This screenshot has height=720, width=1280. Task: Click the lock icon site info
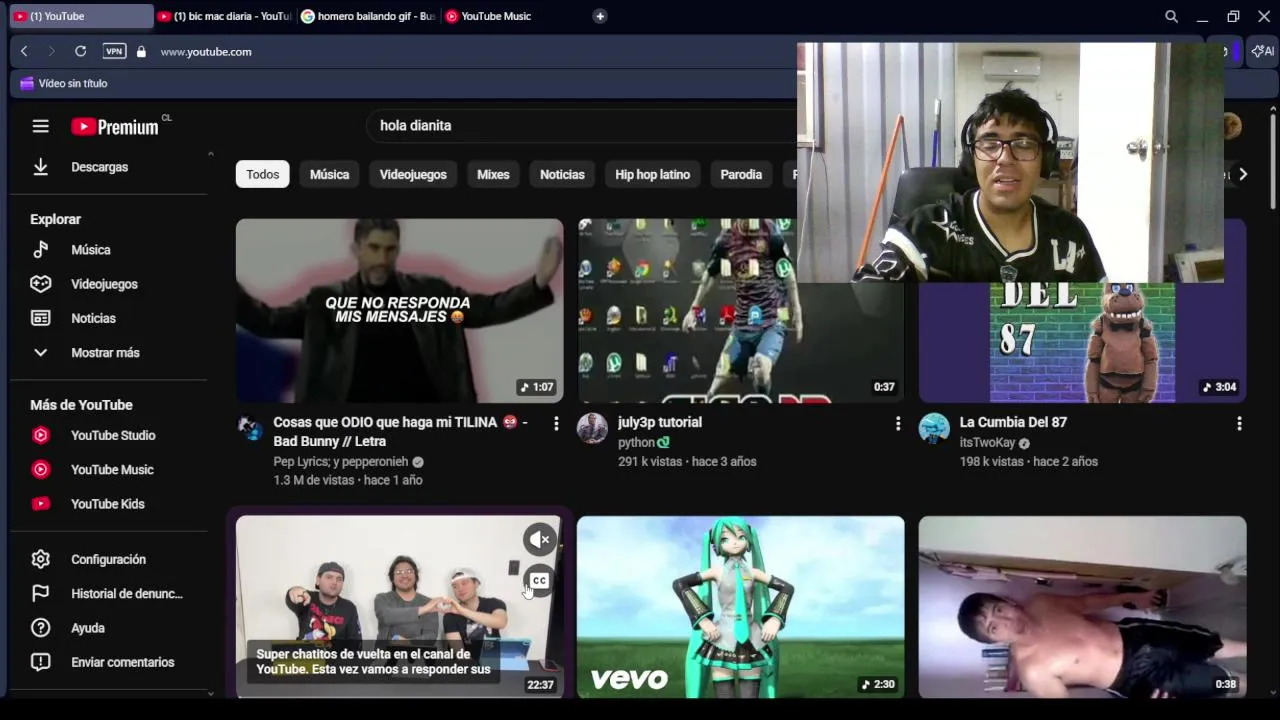[x=141, y=51]
